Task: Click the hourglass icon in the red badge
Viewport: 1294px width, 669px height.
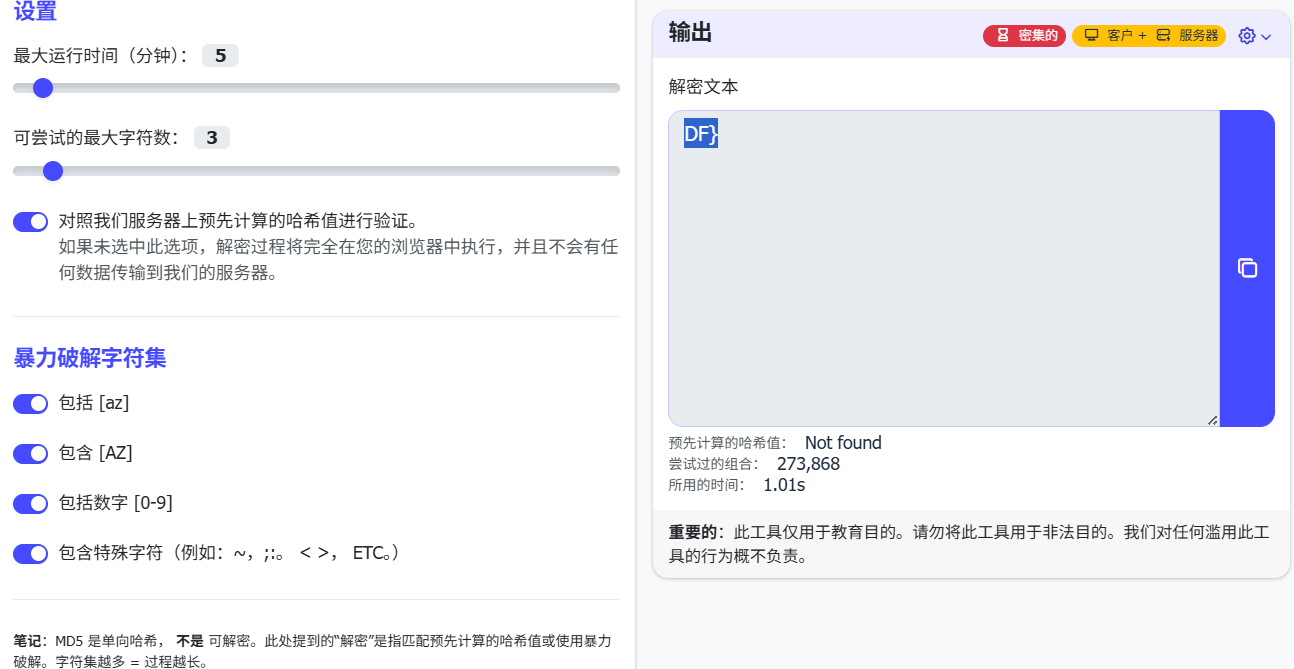Action: (1002, 36)
